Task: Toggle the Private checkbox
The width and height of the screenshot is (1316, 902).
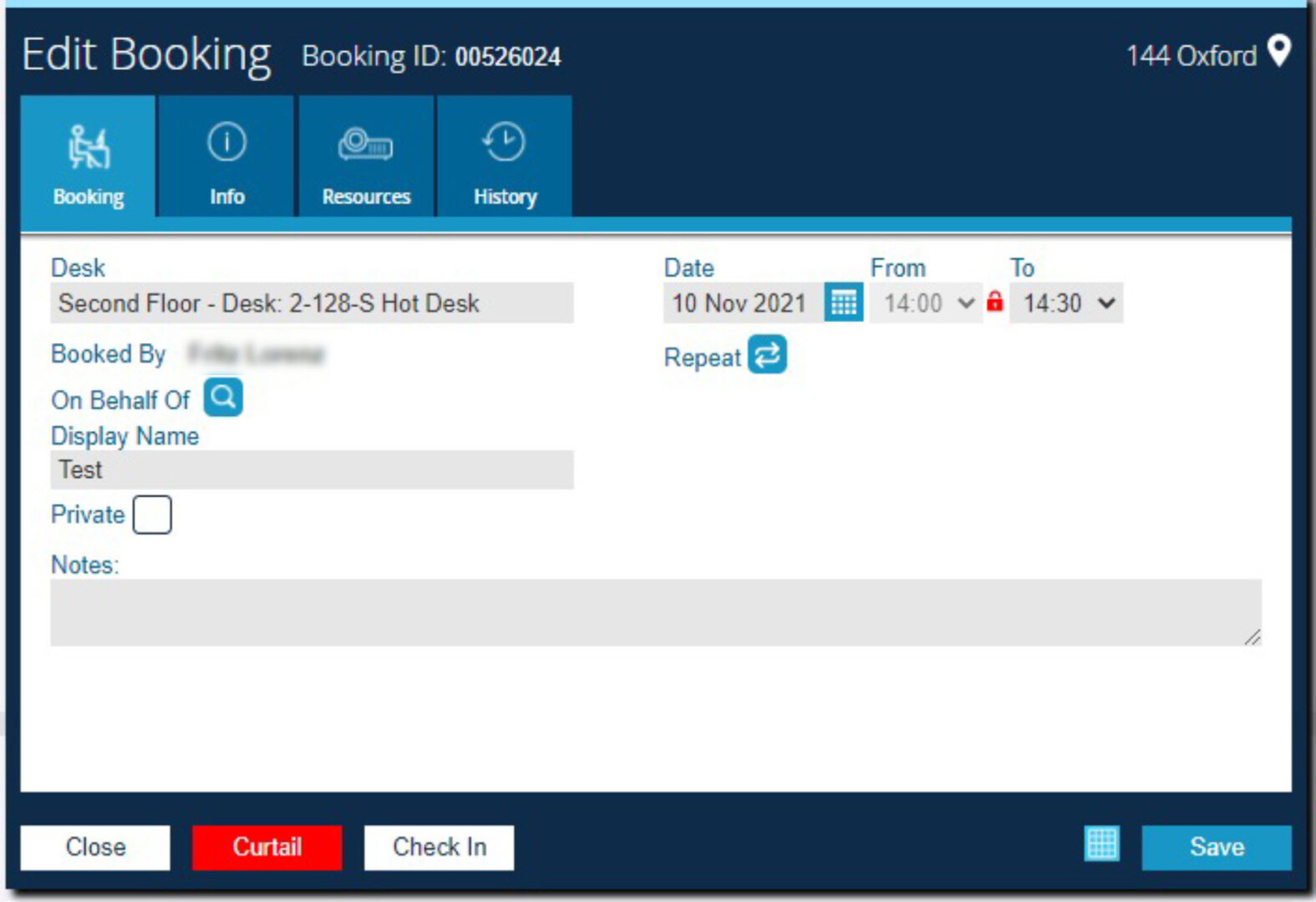Action: (x=152, y=514)
